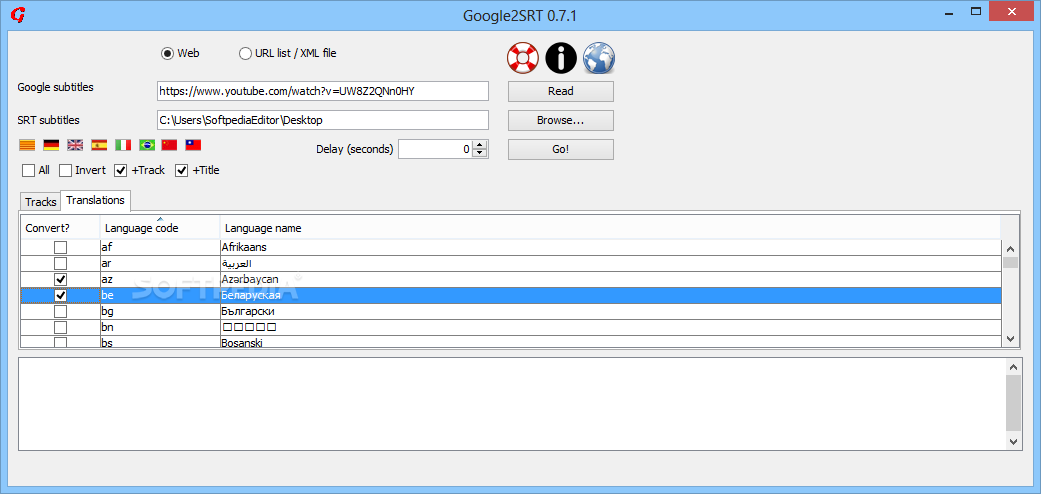Click the Italian flag icon
Image resolution: width=1041 pixels, height=494 pixels.
(123, 145)
